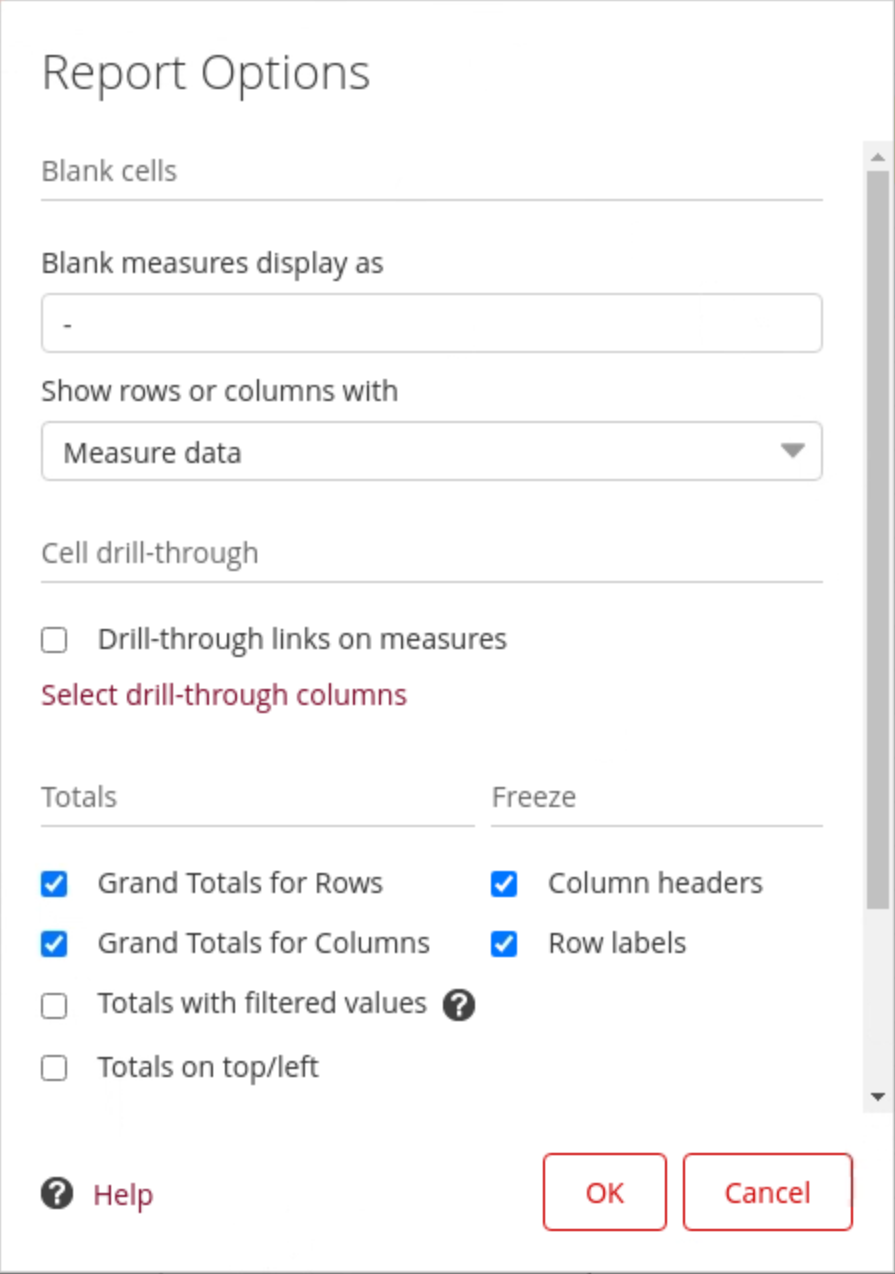Click the Help question mark icon
This screenshot has width=895, height=1274.
coord(57,1193)
